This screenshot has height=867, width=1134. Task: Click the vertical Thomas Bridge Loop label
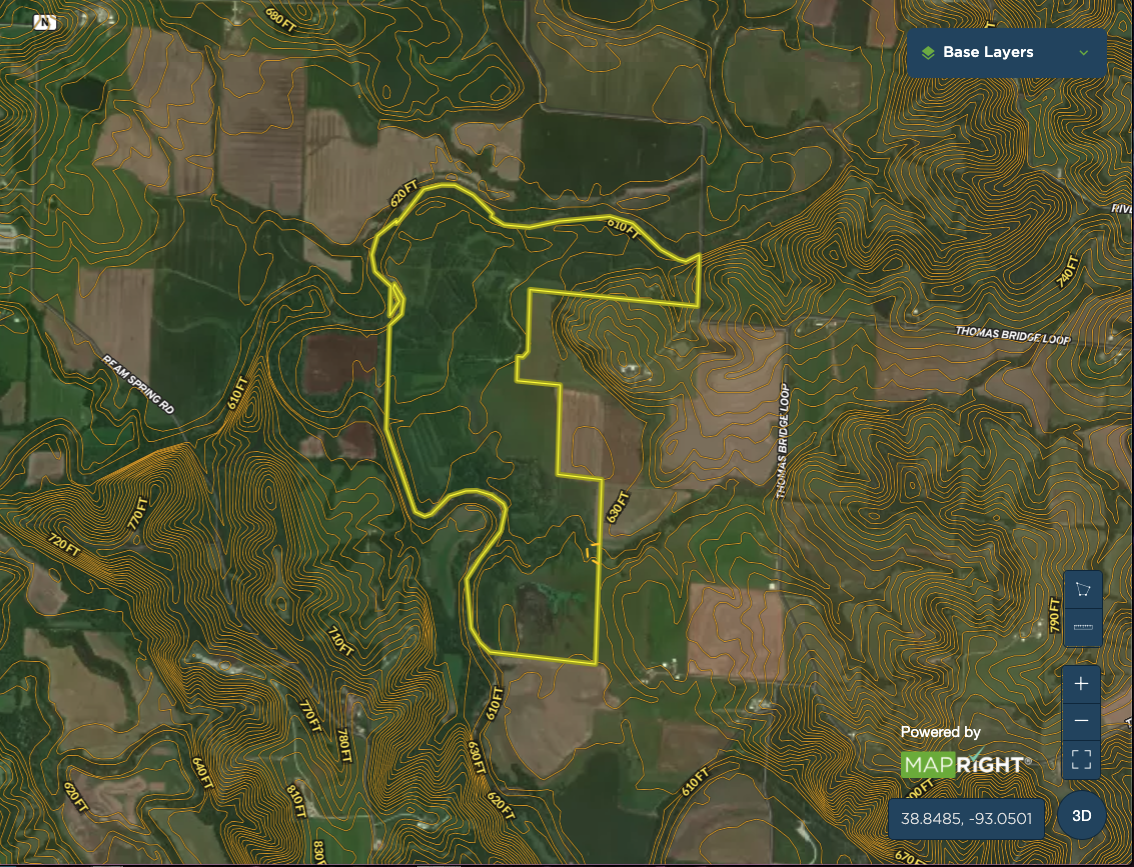click(783, 441)
